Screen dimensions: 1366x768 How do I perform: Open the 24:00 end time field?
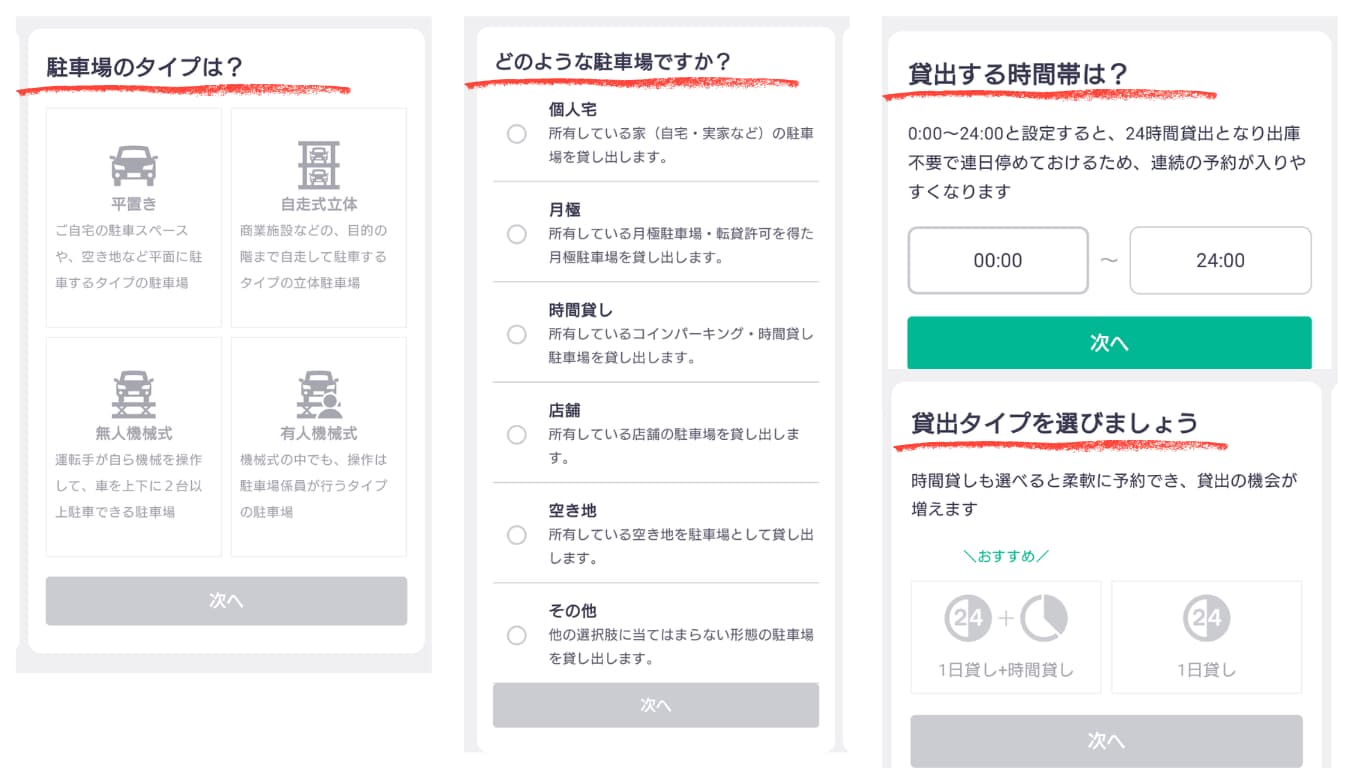click(1220, 261)
